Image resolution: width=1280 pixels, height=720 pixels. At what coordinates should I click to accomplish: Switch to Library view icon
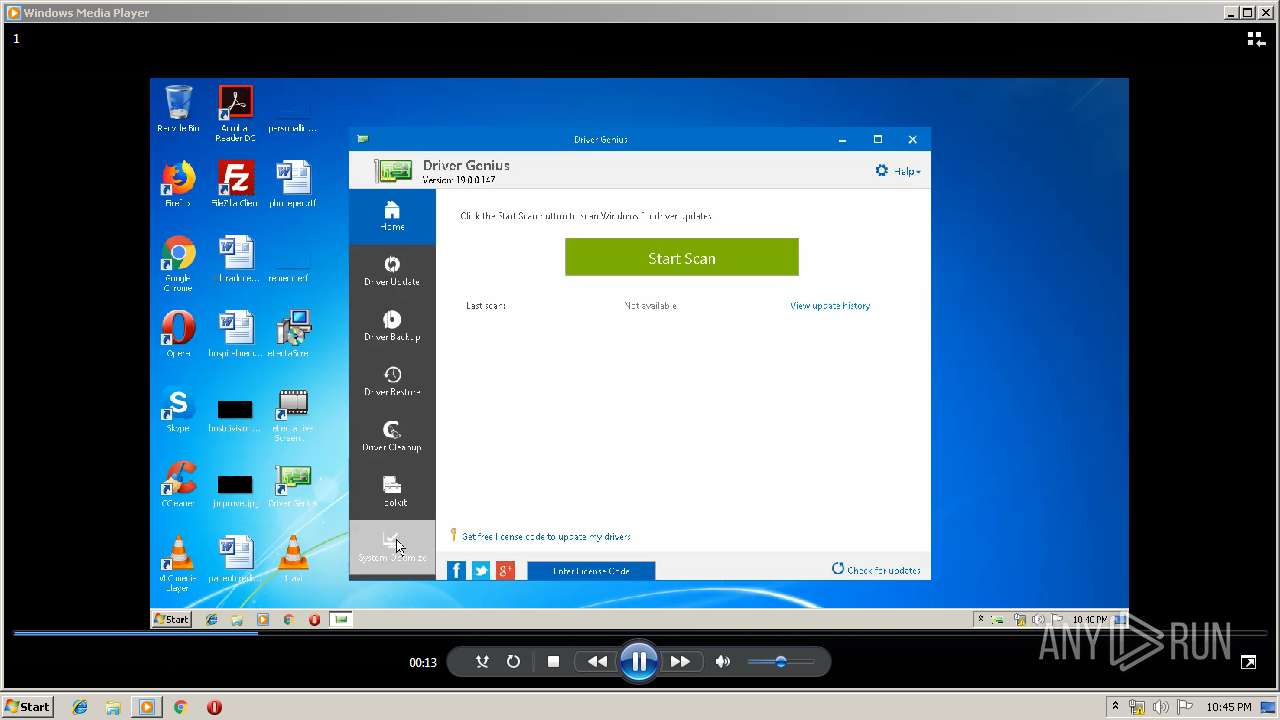1255,39
